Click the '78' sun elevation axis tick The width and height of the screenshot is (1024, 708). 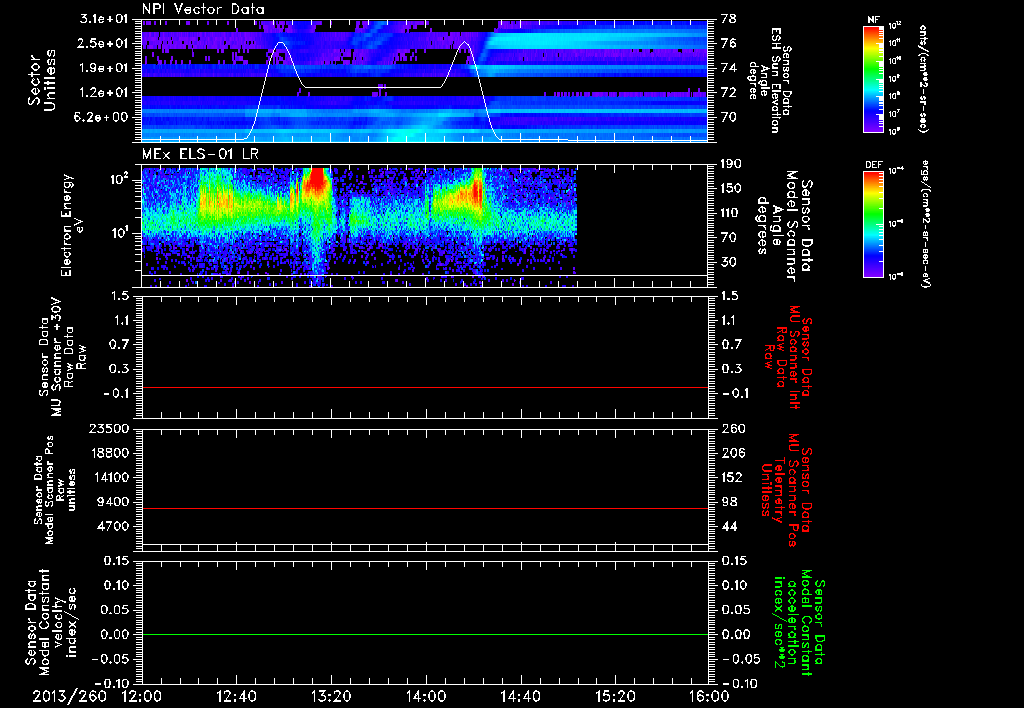pyautogui.click(x=729, y=18)
